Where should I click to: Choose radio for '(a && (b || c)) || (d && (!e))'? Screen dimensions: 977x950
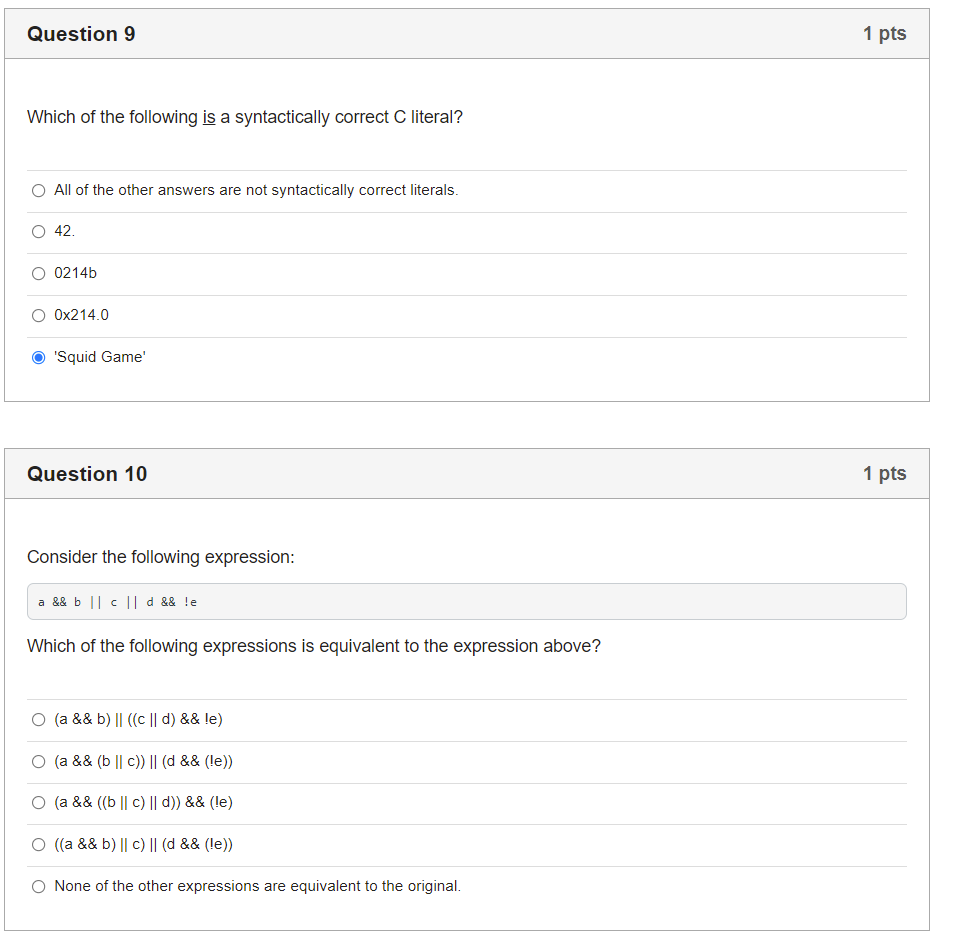[39, 762]
